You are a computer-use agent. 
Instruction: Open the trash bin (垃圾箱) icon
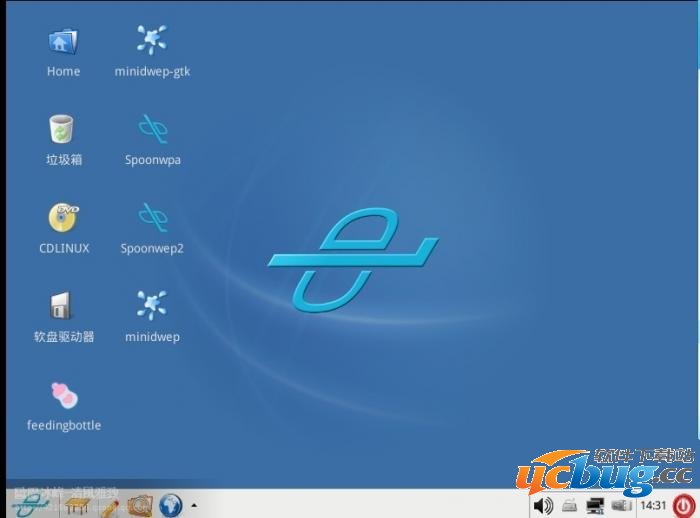tap(63, 130)
